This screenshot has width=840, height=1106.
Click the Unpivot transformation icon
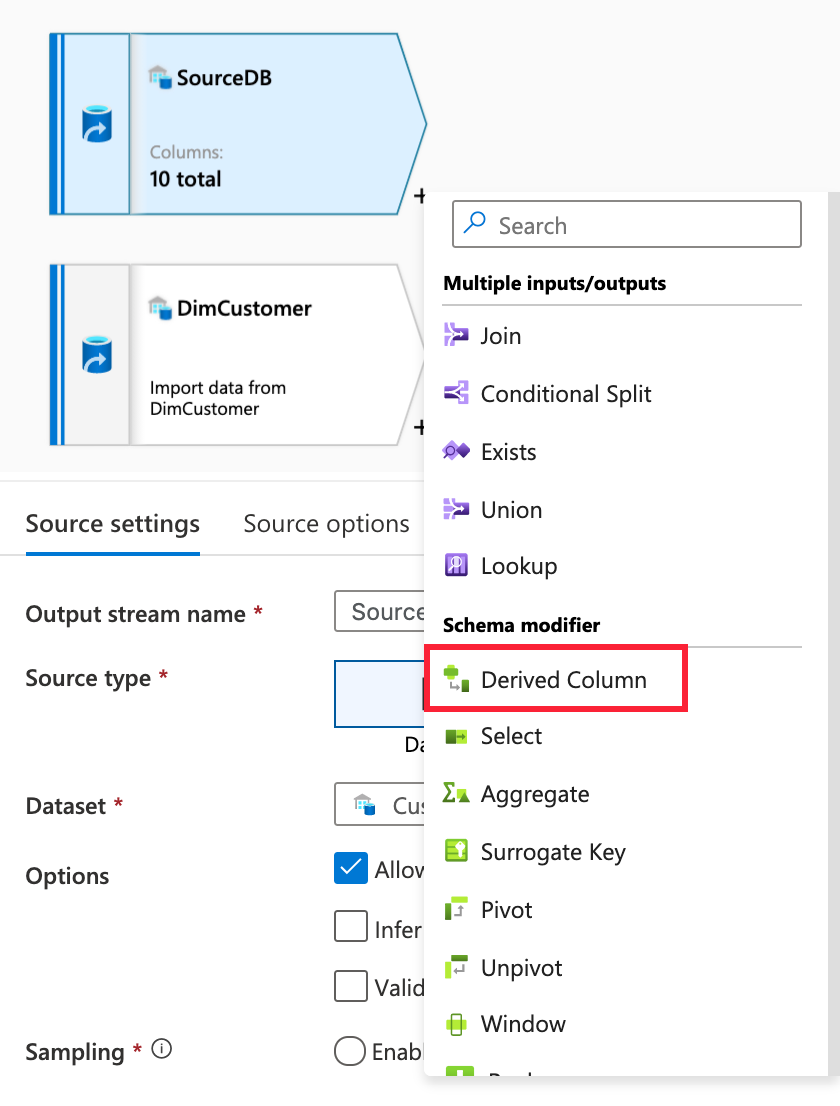pyautogui.click(x=456, y=966)
